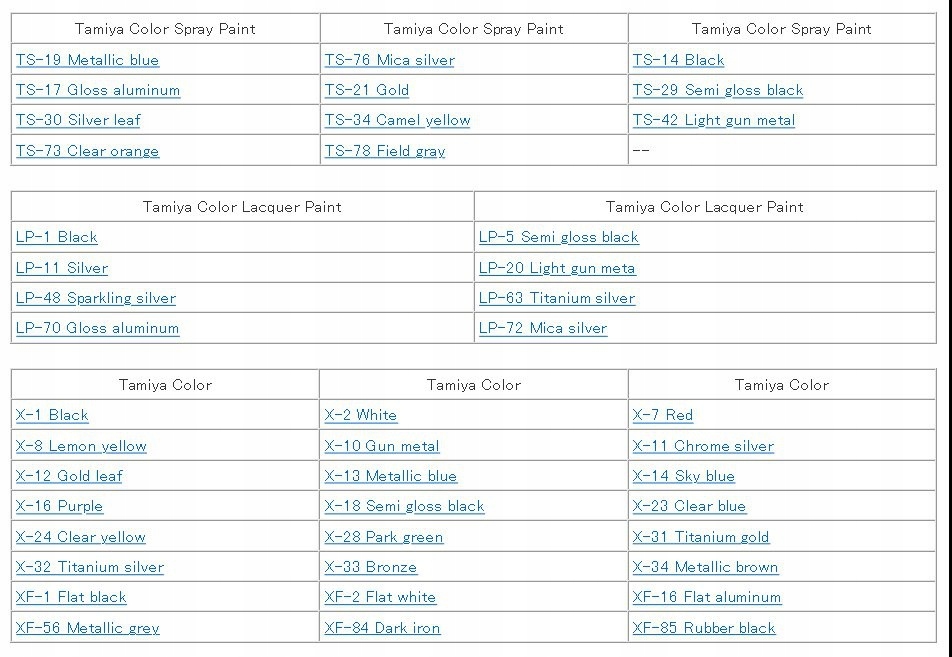Click the X-8 Lemon yellow link

coord(81,446)
